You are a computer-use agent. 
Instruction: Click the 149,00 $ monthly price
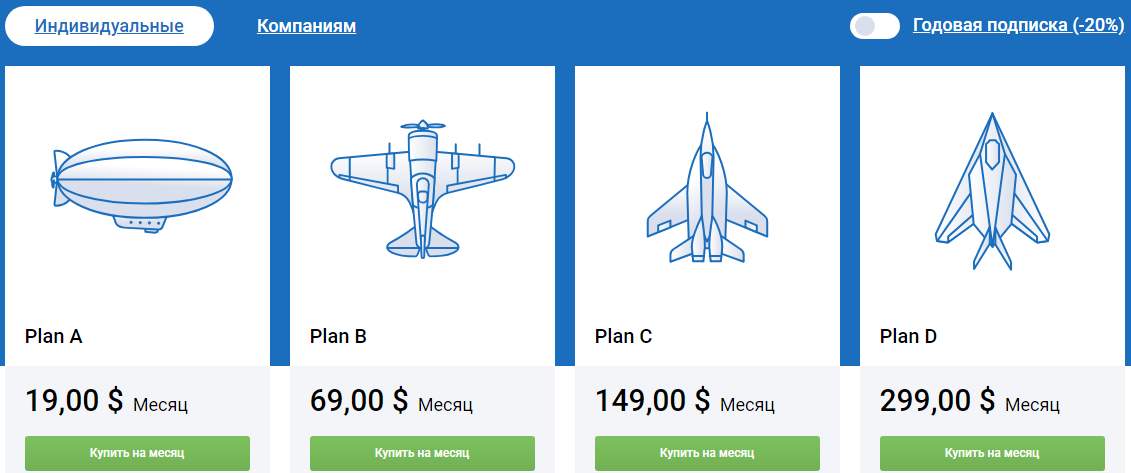(x=653, y=400)
